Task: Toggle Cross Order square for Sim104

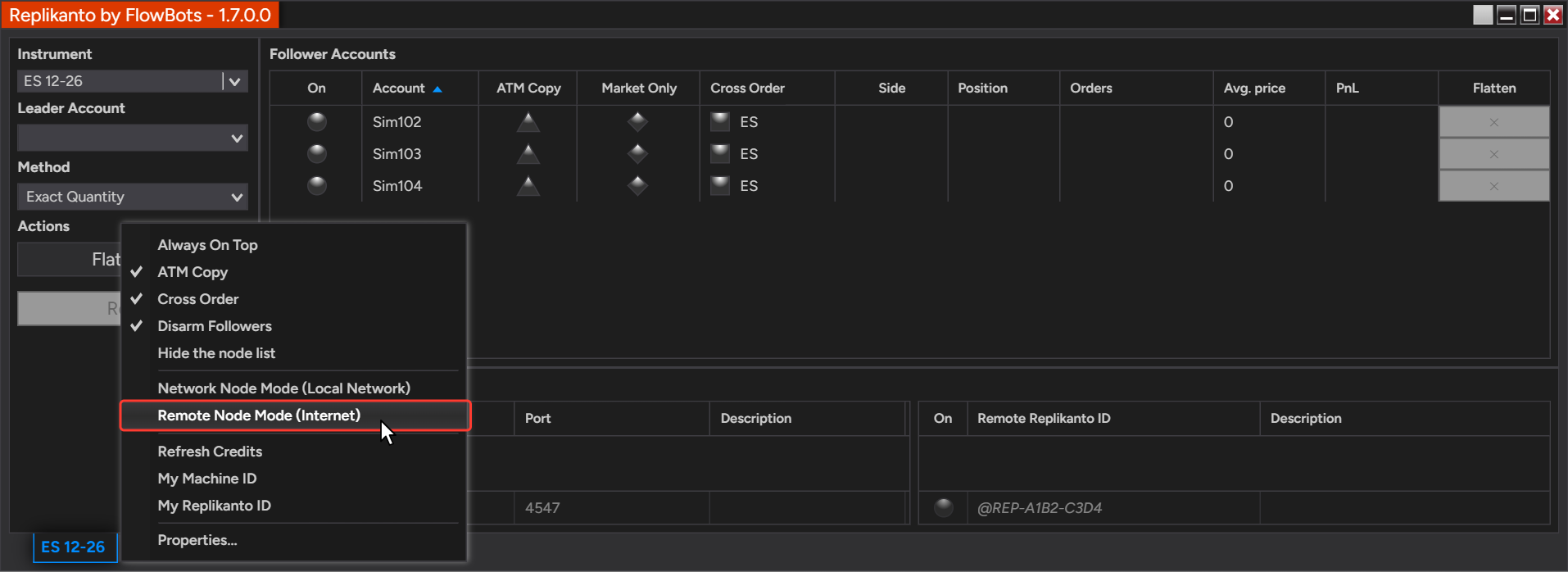Action: tap(720, 186)
